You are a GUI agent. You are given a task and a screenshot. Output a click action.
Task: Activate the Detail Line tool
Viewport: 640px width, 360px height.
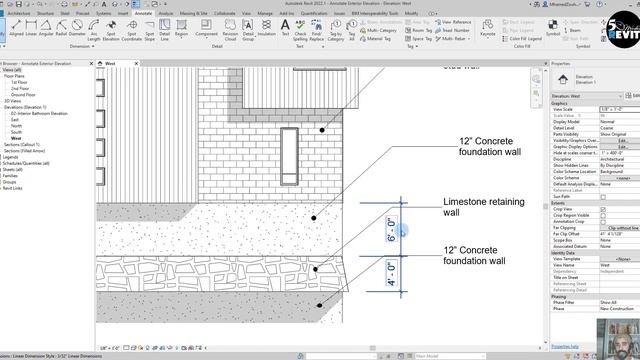click(164, 30)
